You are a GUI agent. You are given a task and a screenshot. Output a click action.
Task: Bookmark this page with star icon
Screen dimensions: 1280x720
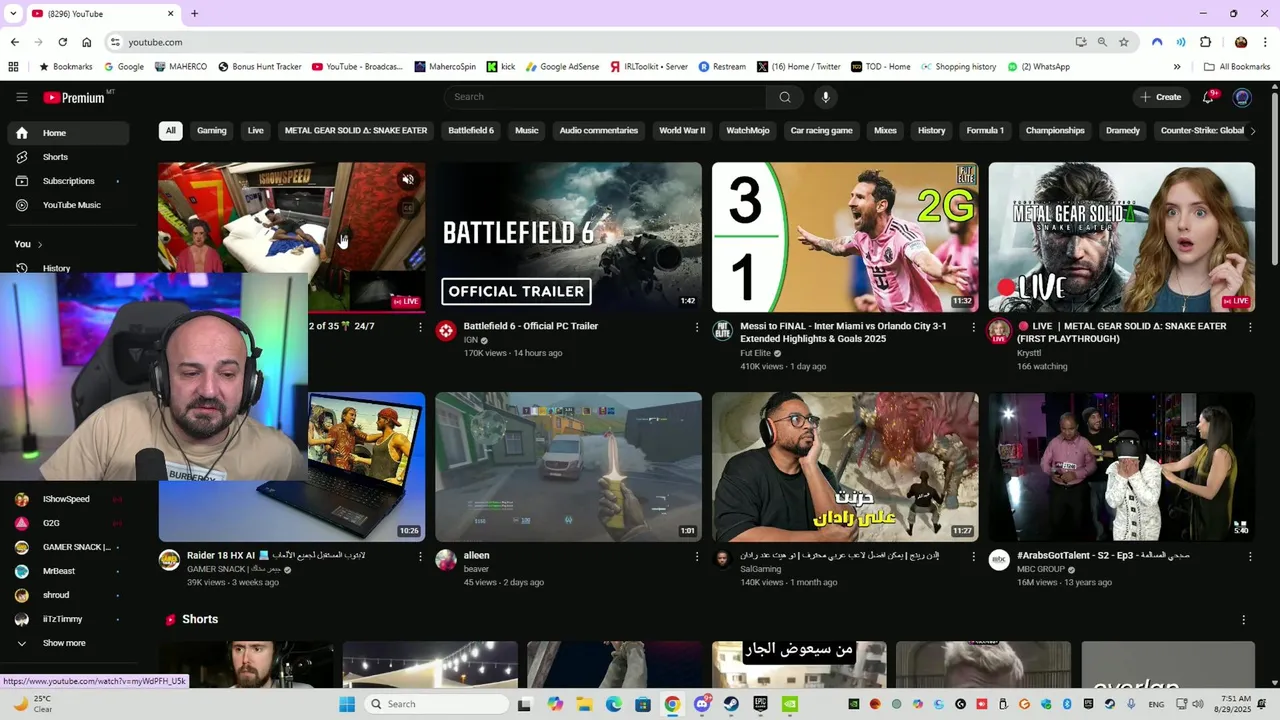[x=1124, y=42]
